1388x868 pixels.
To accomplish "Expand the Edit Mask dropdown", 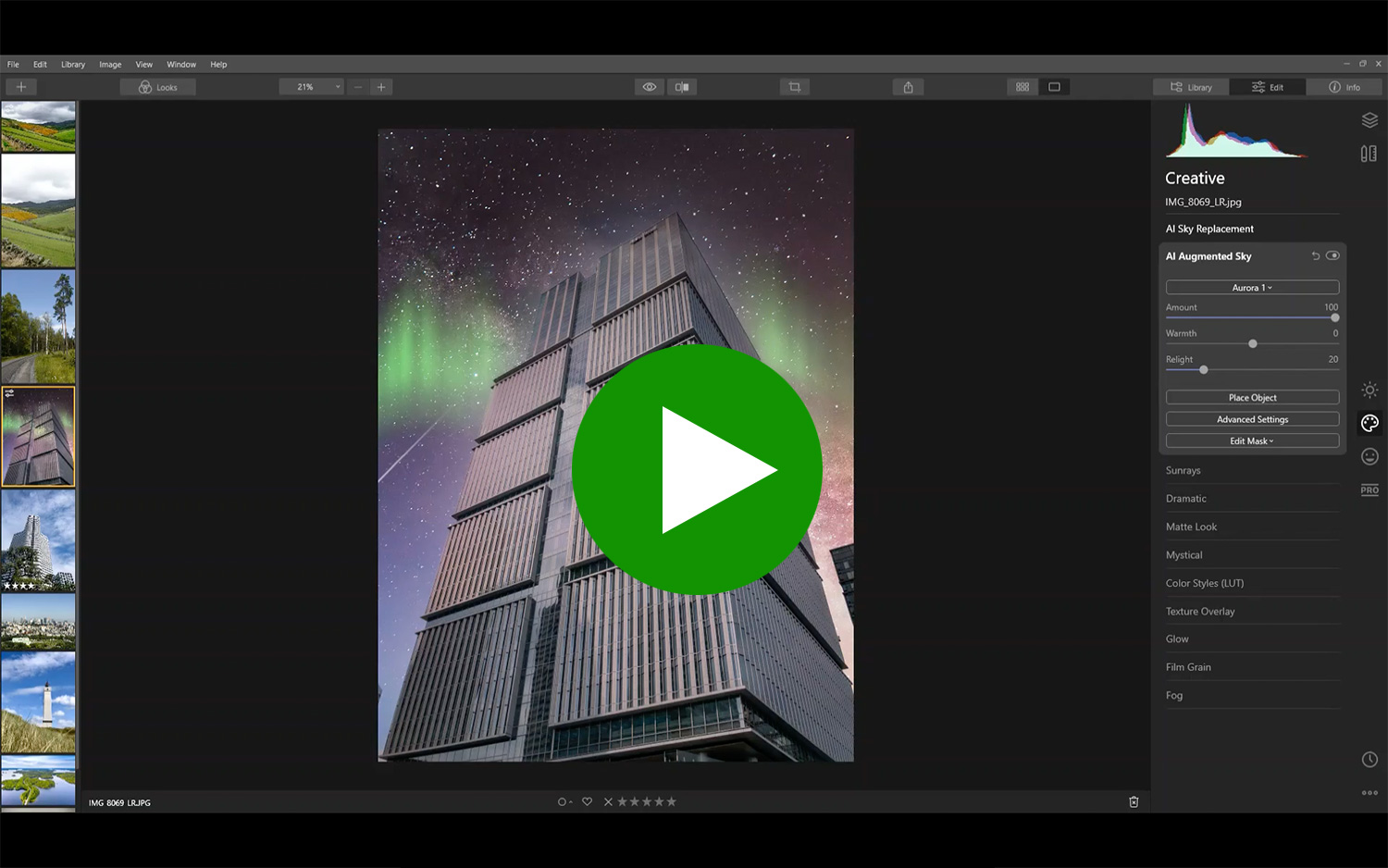I will pos(1252,441).
